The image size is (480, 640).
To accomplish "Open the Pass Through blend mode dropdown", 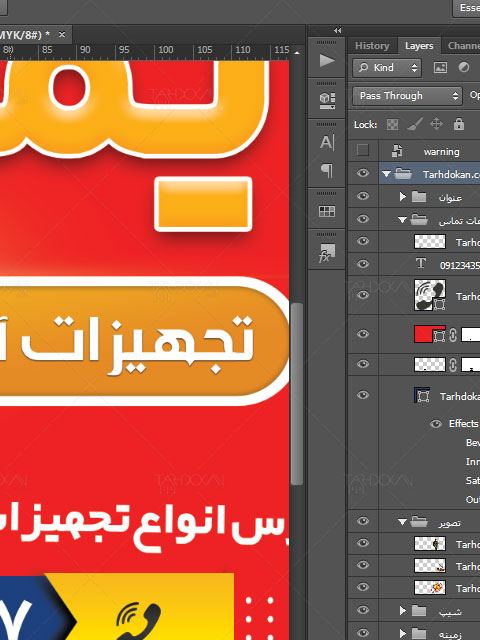I will coord(407,96).
